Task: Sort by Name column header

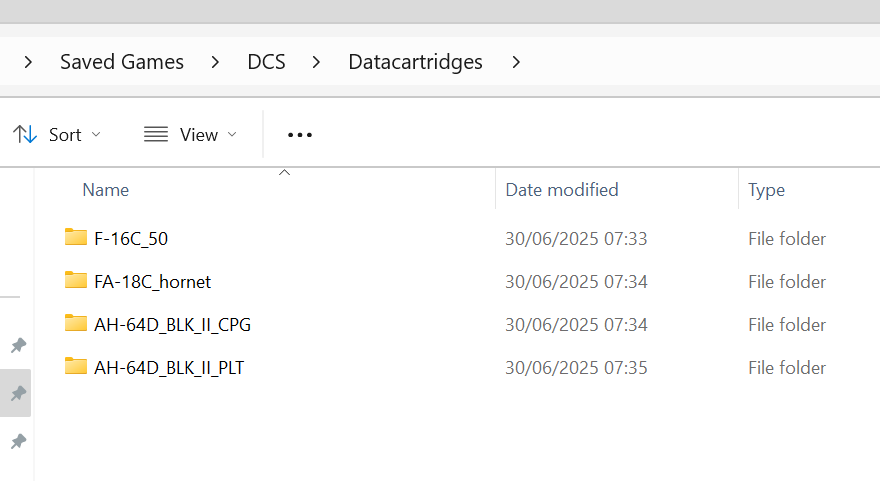Action: [265, 190]
